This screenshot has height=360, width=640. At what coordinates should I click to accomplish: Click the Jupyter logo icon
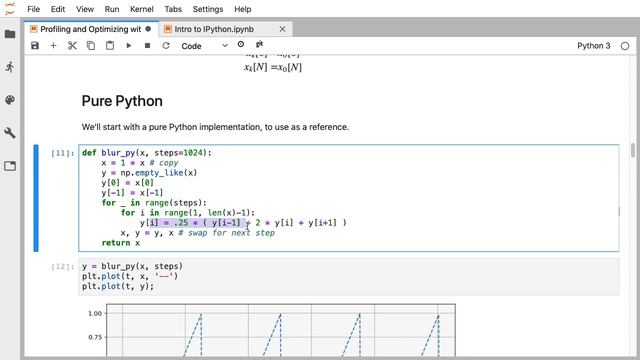coord(10,9)
